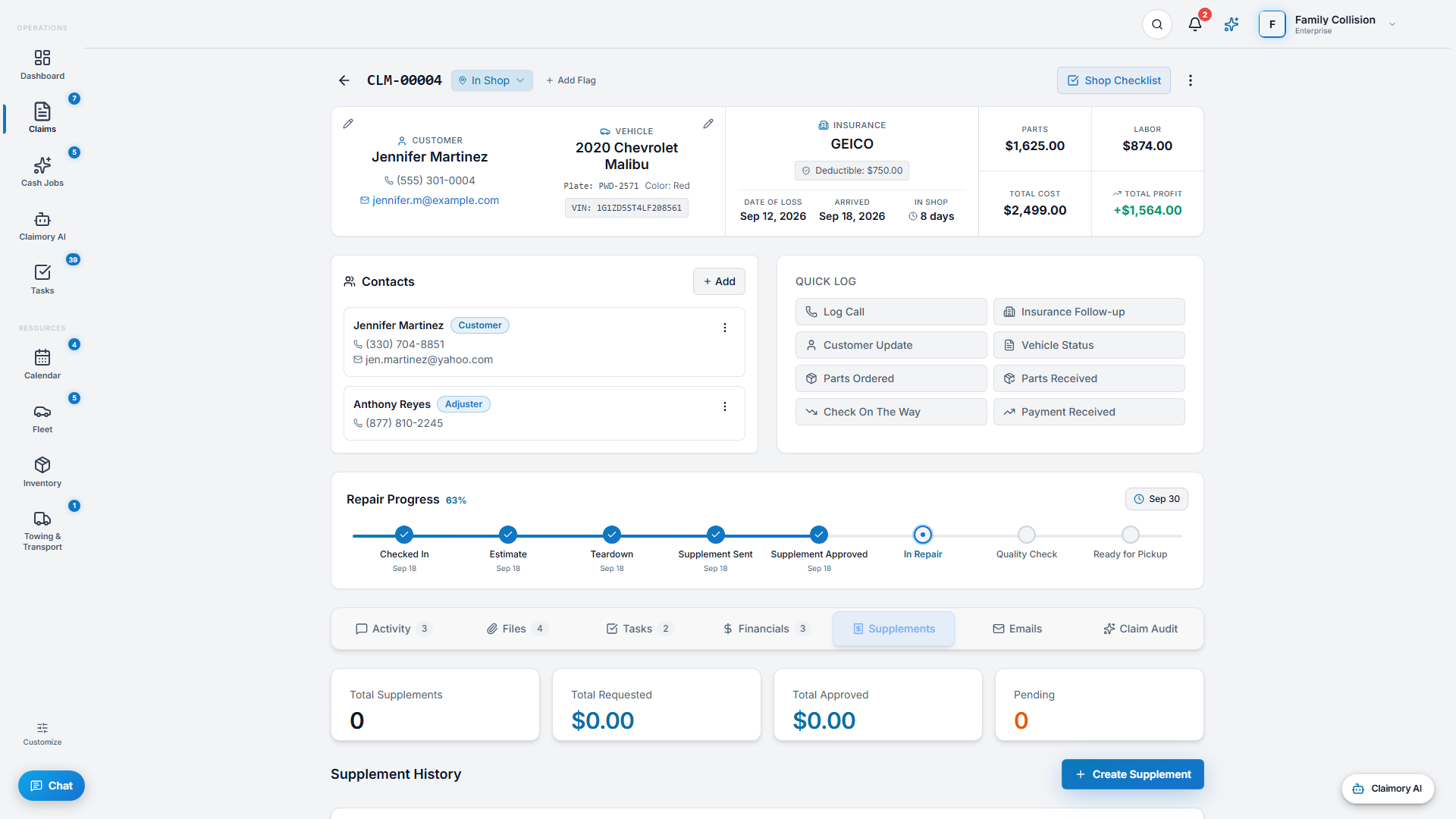
Task: Select Checked In progress step
Action: pos(404,535)
